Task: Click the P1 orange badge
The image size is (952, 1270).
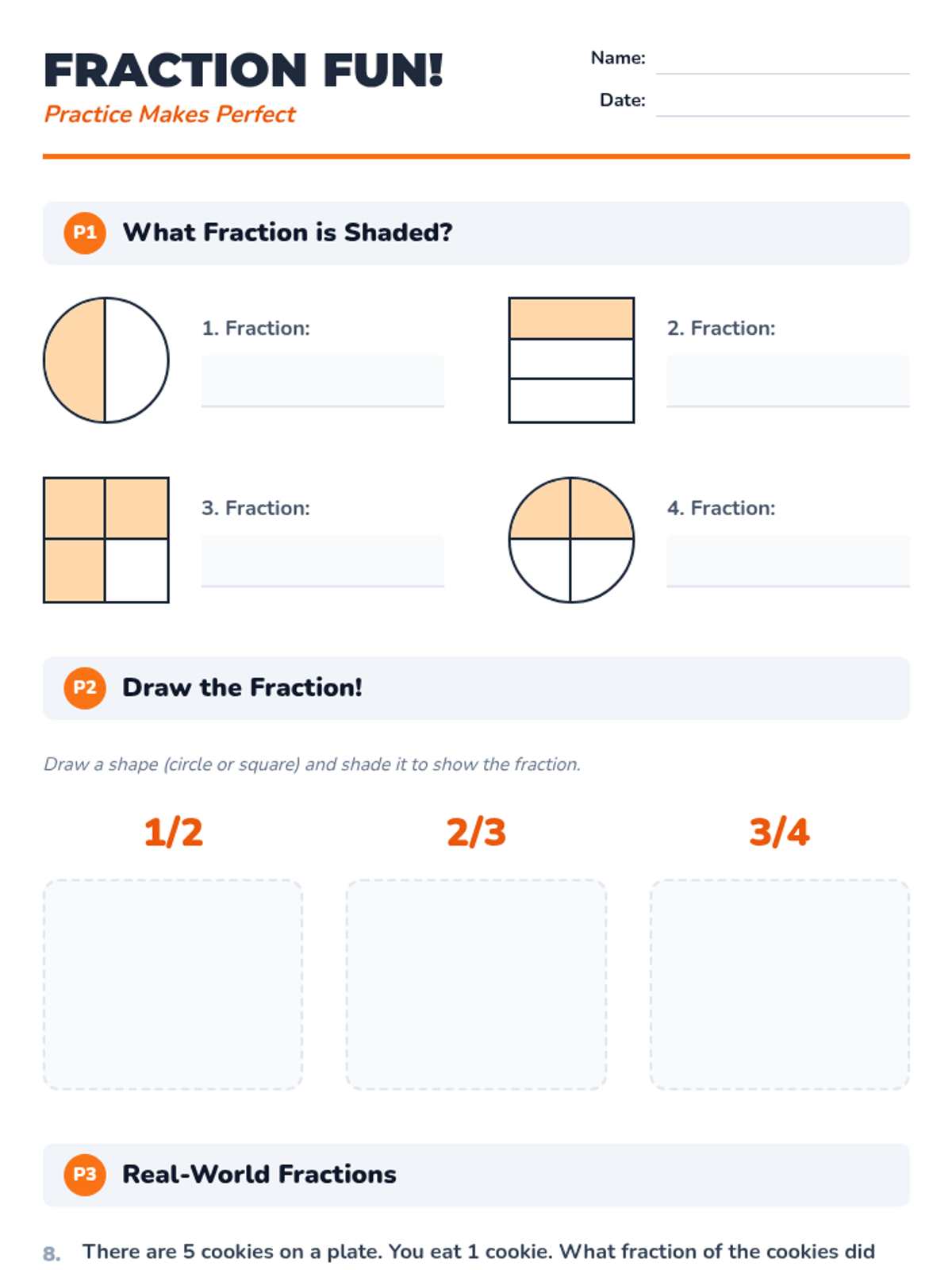Action: [85, 233]
